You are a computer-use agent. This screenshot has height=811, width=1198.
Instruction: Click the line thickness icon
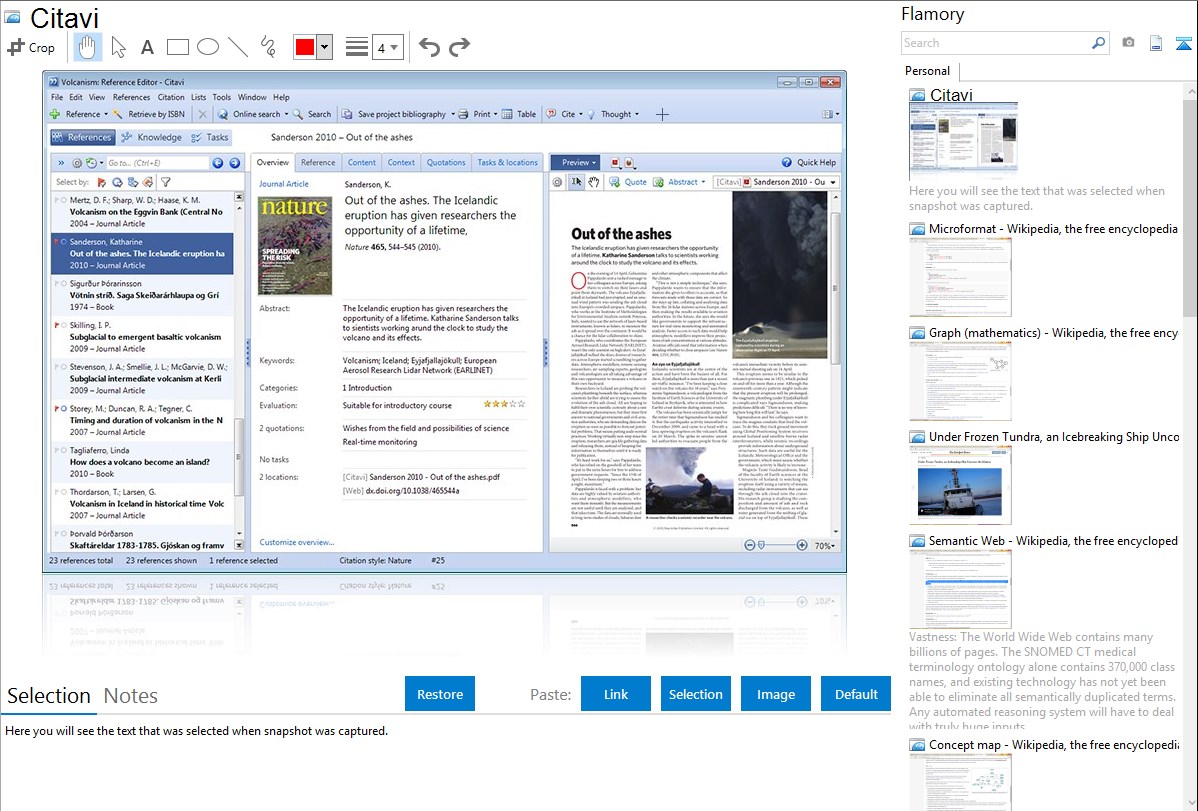356,47
